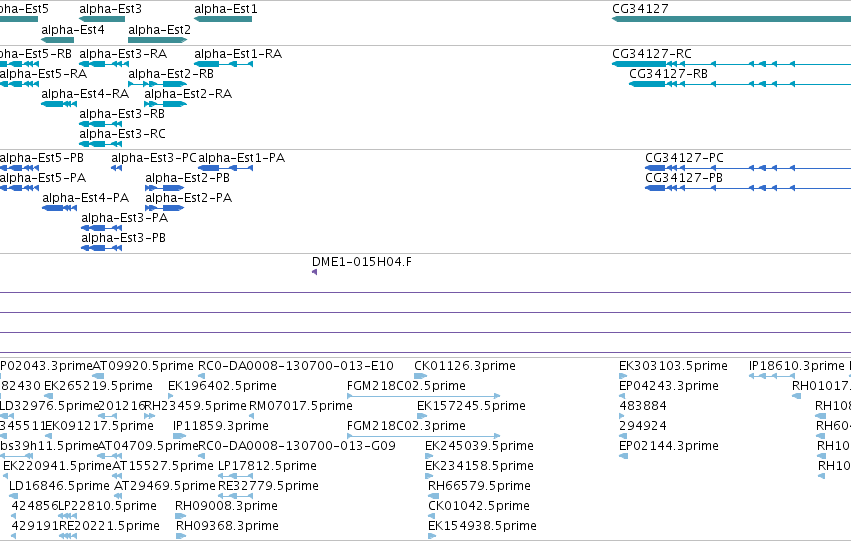
Task: Click the alpha-Est1-RA transcript glyph
Action: [223, 64]
